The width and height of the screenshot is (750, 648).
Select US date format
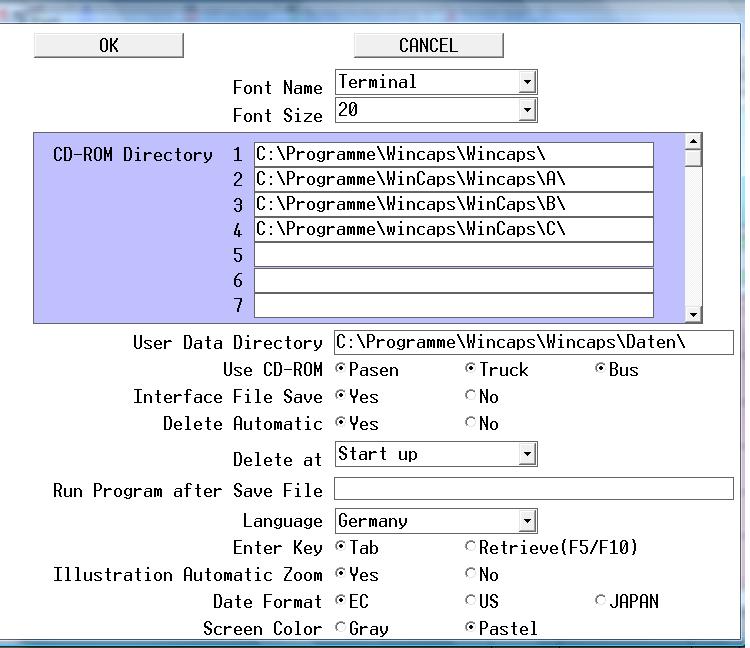(471, 601)
